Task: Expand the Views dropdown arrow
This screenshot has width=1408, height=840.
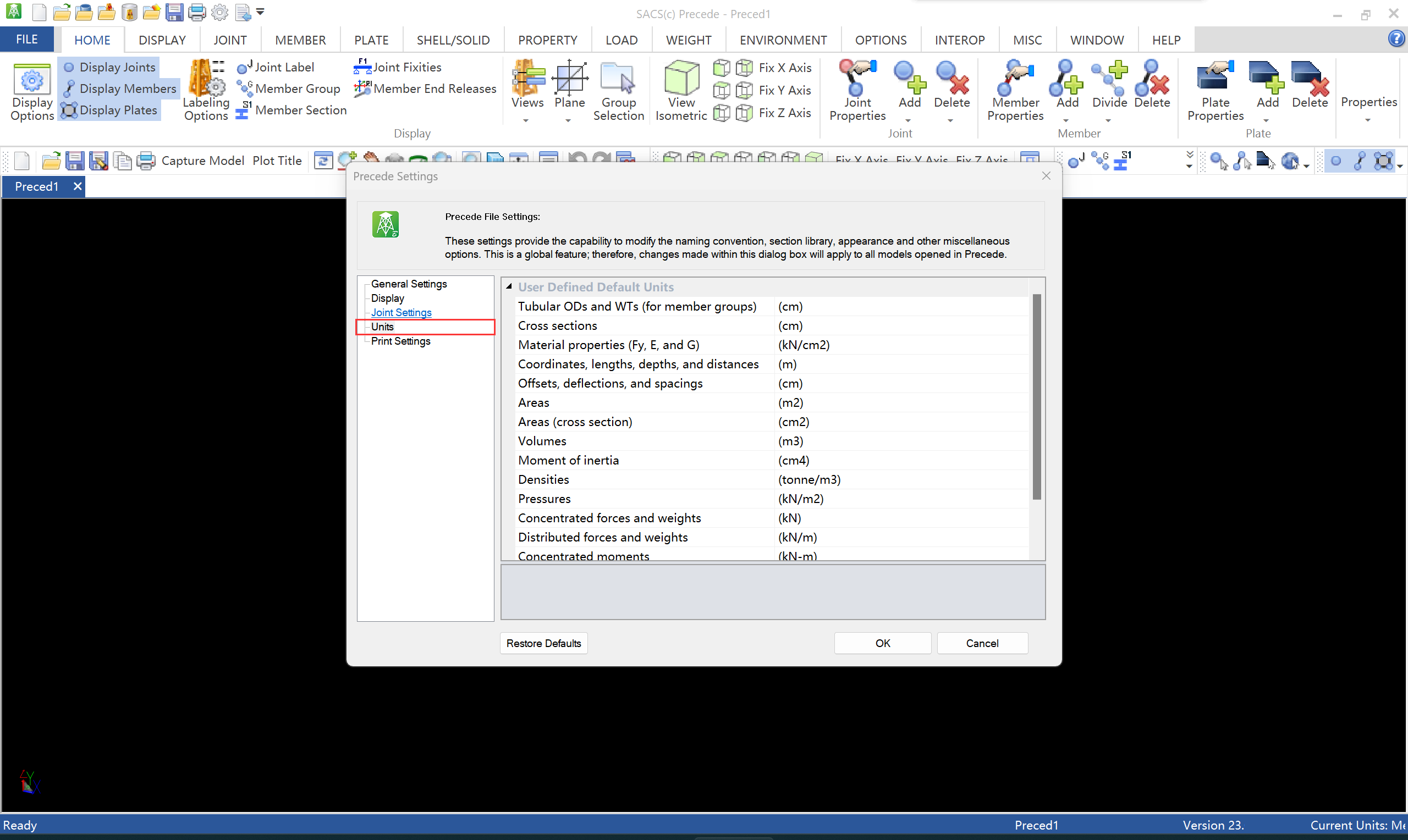Action: tap(526, 120)
